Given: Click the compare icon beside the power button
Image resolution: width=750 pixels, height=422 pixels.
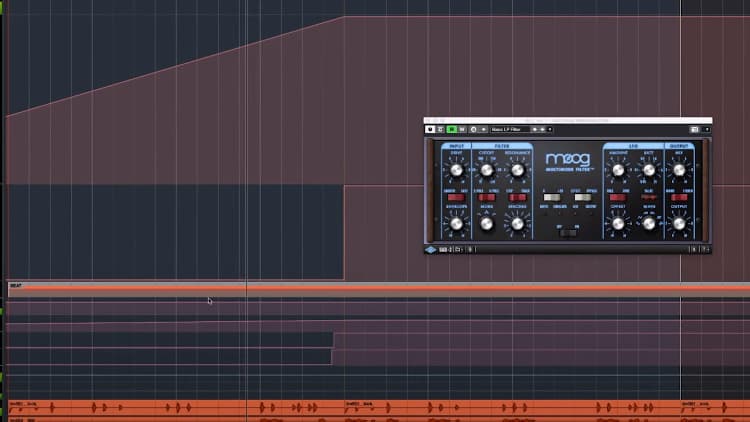Looking at the screenshot, I should (x=441, y=130).
